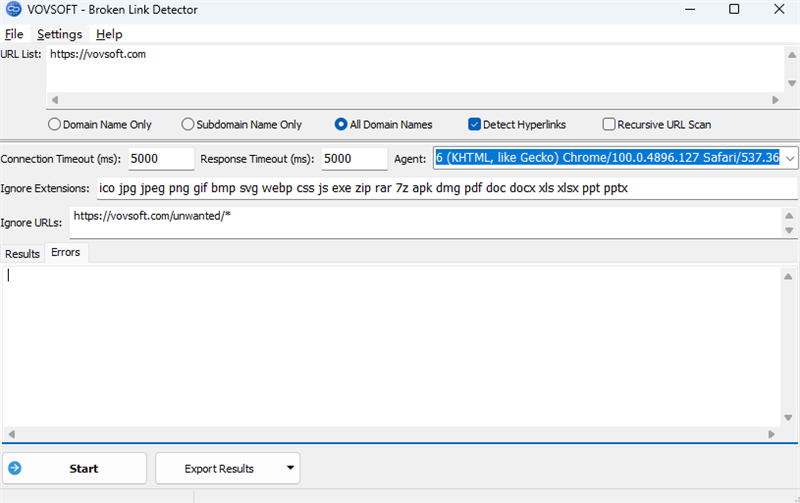Click the 'Connection Timeout (ms):' label
This screenshot has width=800, height=503.
click(x=61, y=159)
